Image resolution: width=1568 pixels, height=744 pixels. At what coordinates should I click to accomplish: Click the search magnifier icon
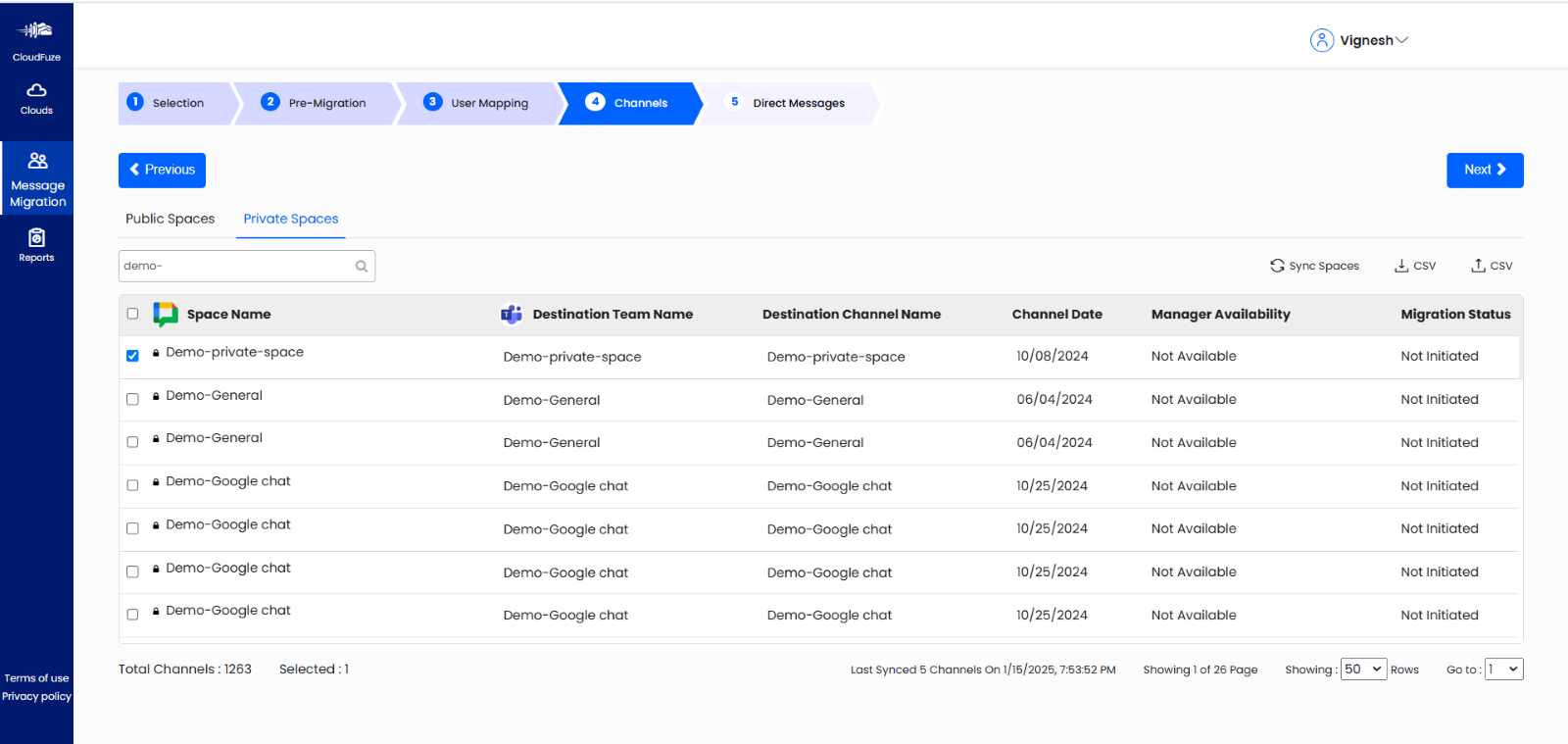pos(362,267)
